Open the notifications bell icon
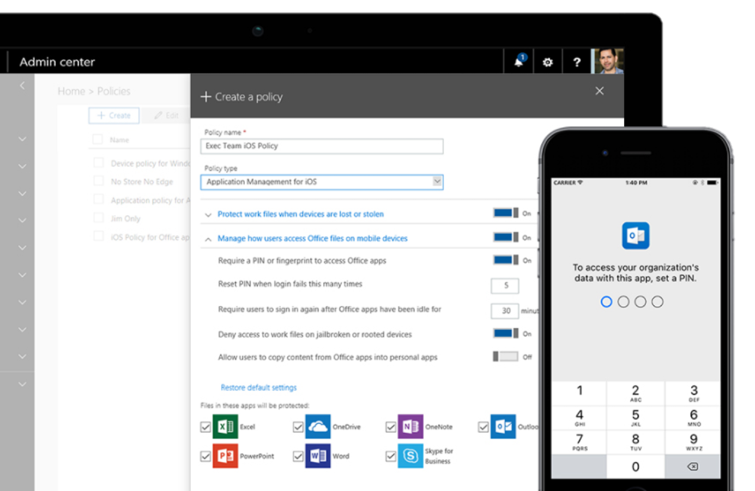755x491 pixels. coord(519,62)
